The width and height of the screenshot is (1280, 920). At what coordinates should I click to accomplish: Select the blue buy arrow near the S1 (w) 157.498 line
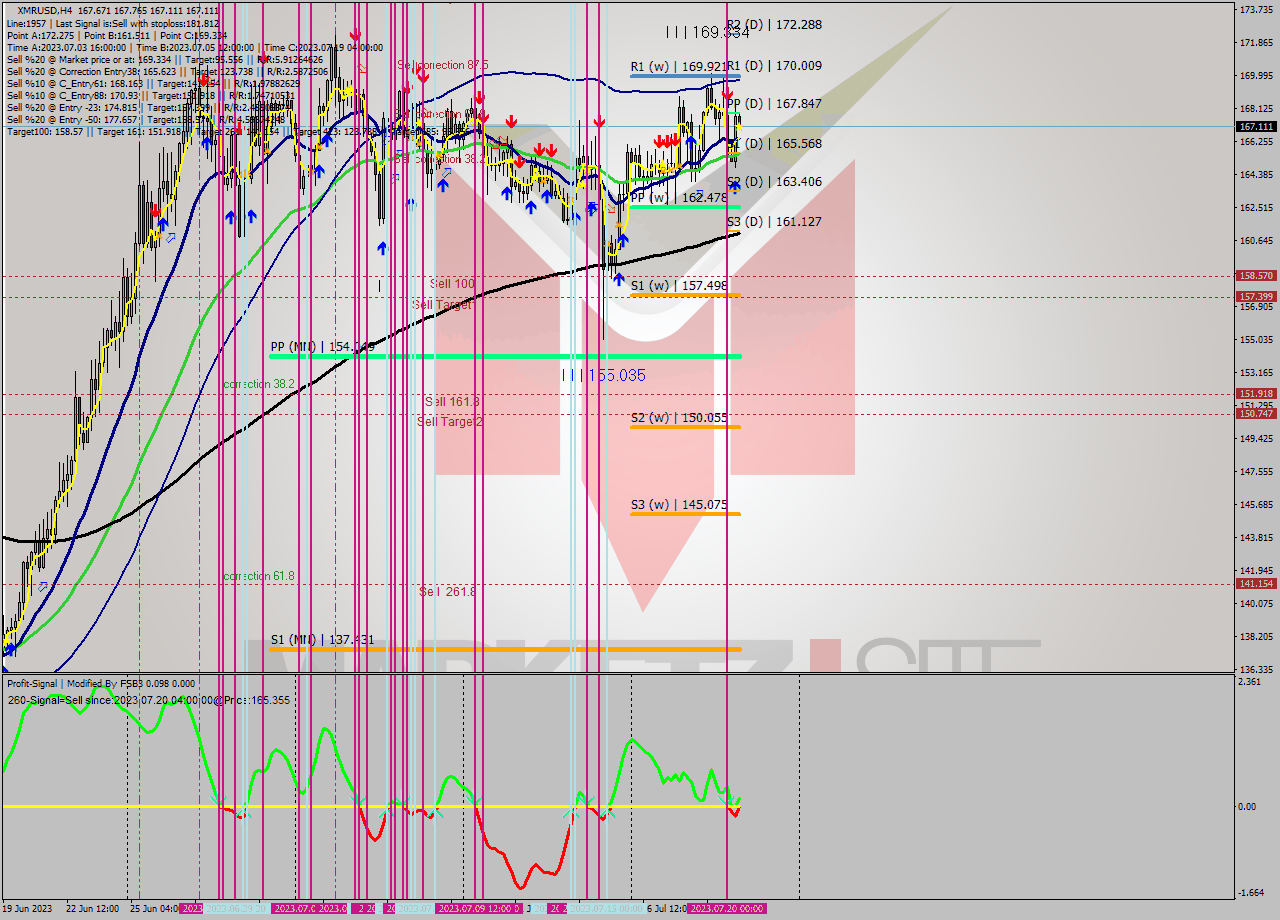[619, 278]
